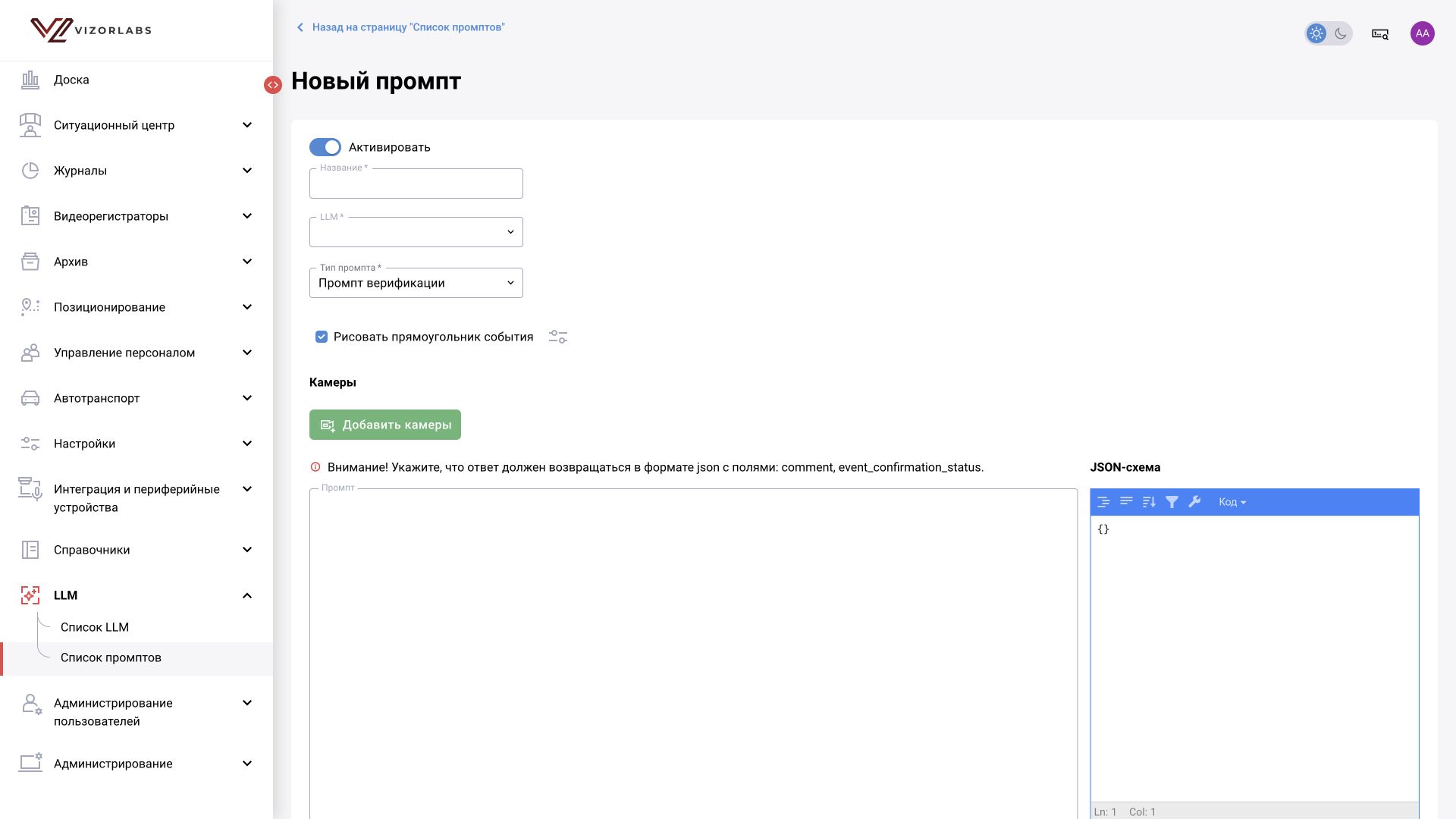Click Администрирование пользователей icon
Viewport: 1456px width, 819px height.
coord(30,704)
